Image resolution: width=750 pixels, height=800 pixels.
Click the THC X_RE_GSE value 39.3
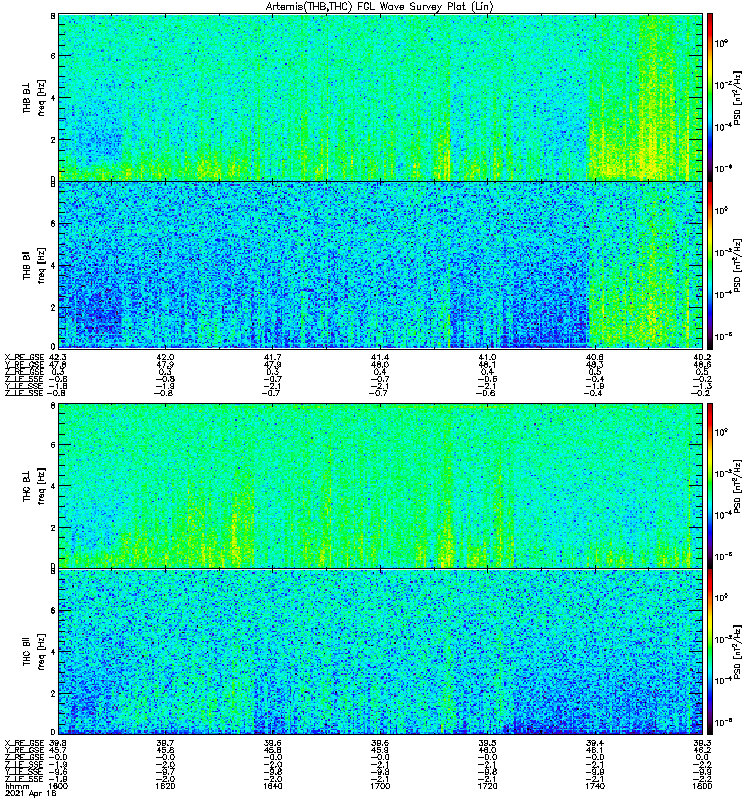[x=703, y=743]
